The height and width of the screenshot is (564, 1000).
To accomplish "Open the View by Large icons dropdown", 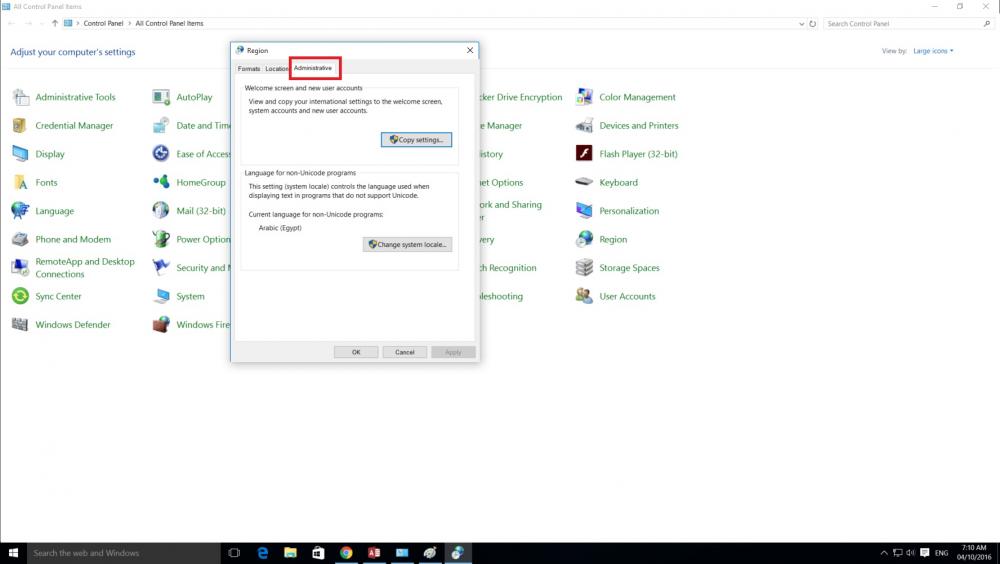I will point(933,51).
